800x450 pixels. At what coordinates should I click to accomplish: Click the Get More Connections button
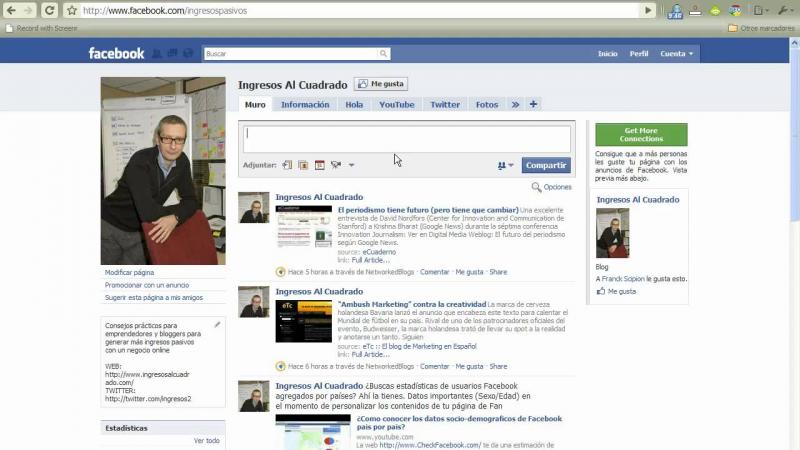pyautogui.click(x=641, y=134)
